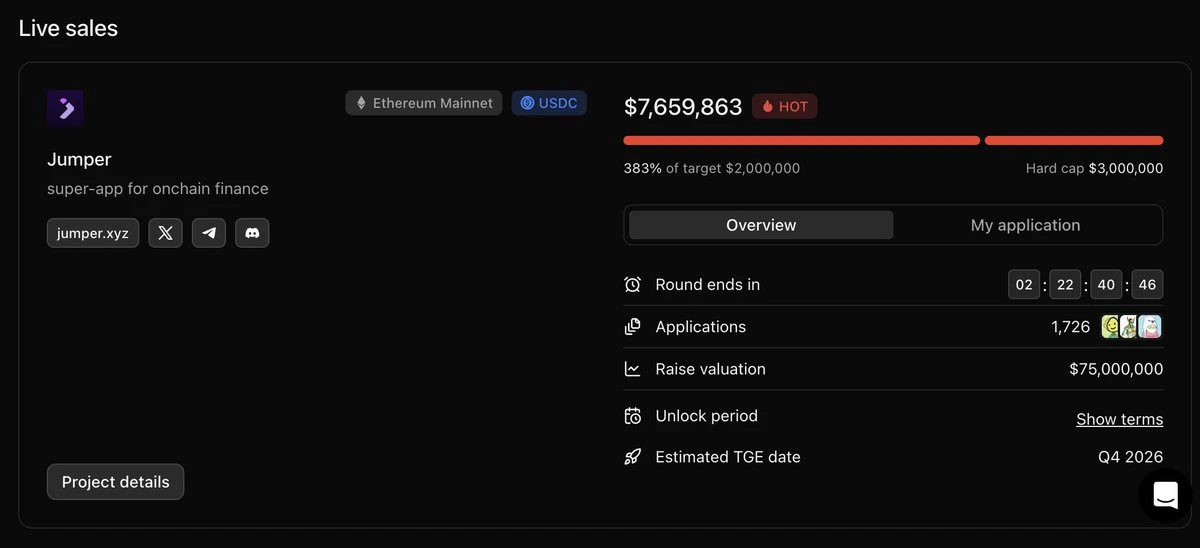The width and height of the screenshot is (1200, 548).
Task: Click the HOT flame badge
Action: point(785,106)
